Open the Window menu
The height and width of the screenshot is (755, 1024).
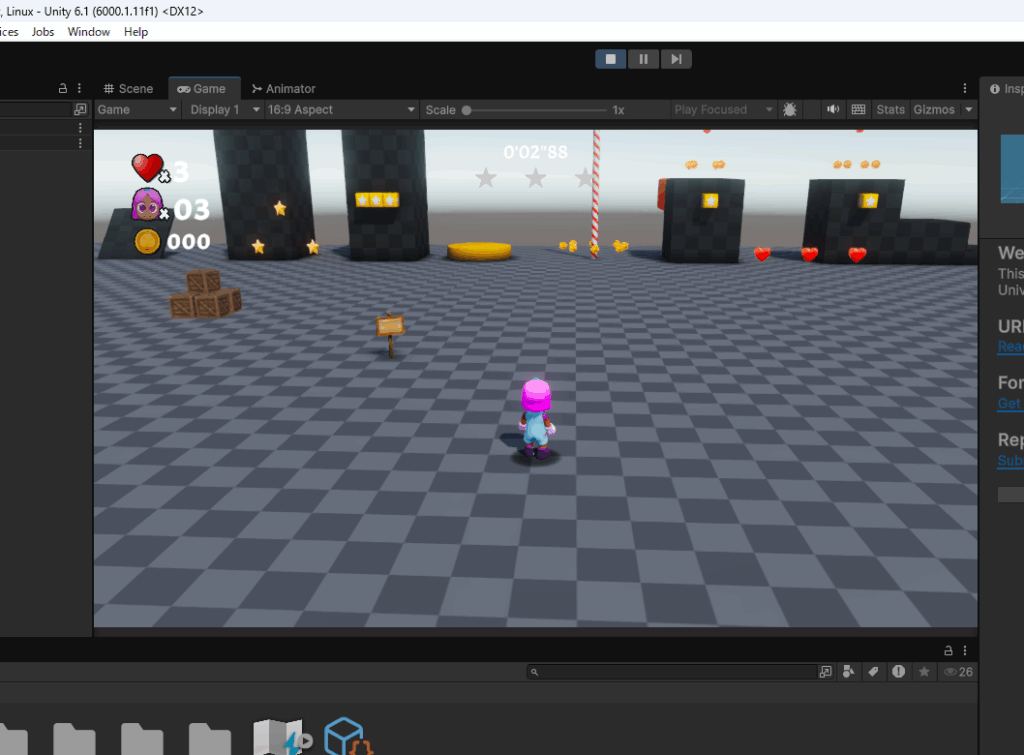click(x=89, y=32)
